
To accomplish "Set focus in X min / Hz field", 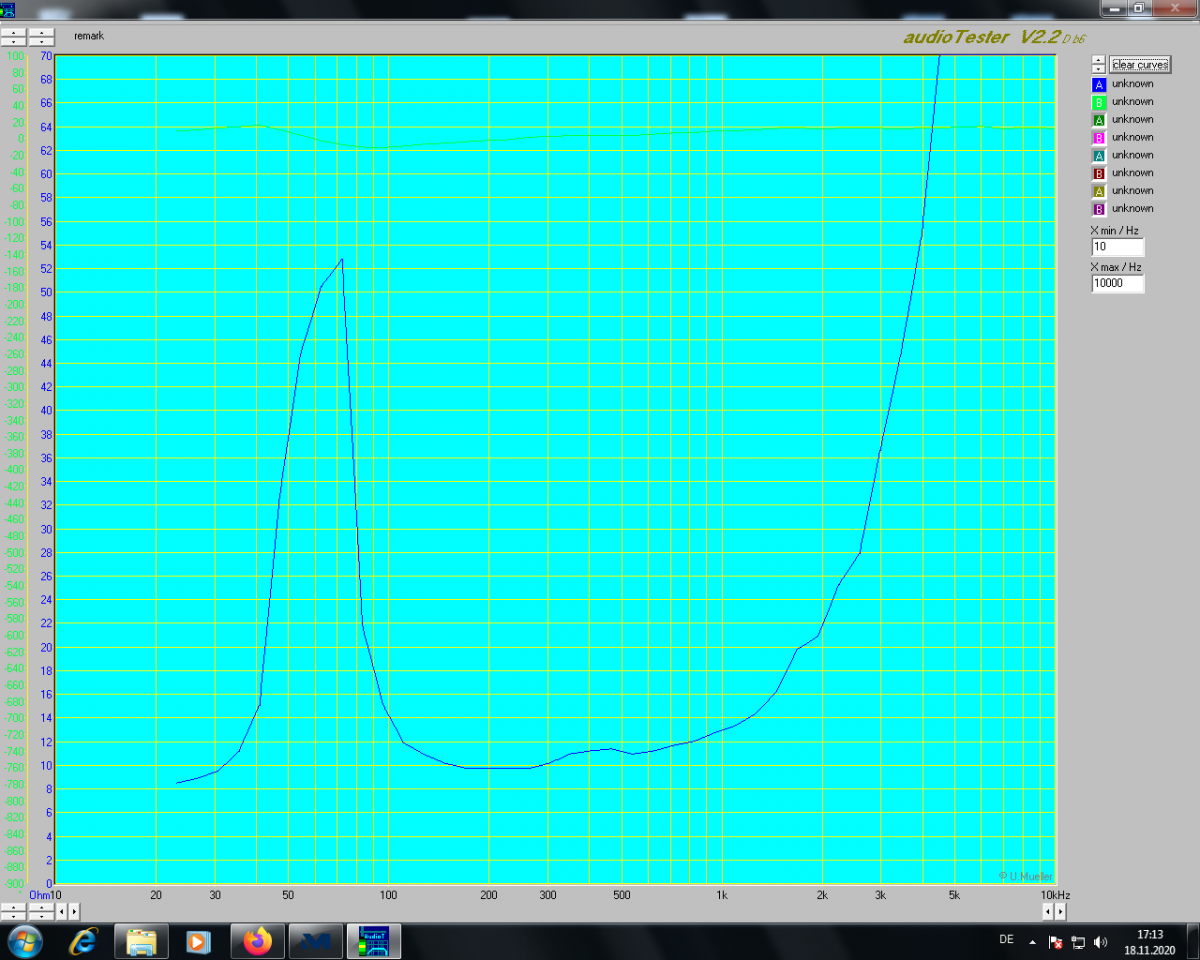I will (x=1117, y=246).
